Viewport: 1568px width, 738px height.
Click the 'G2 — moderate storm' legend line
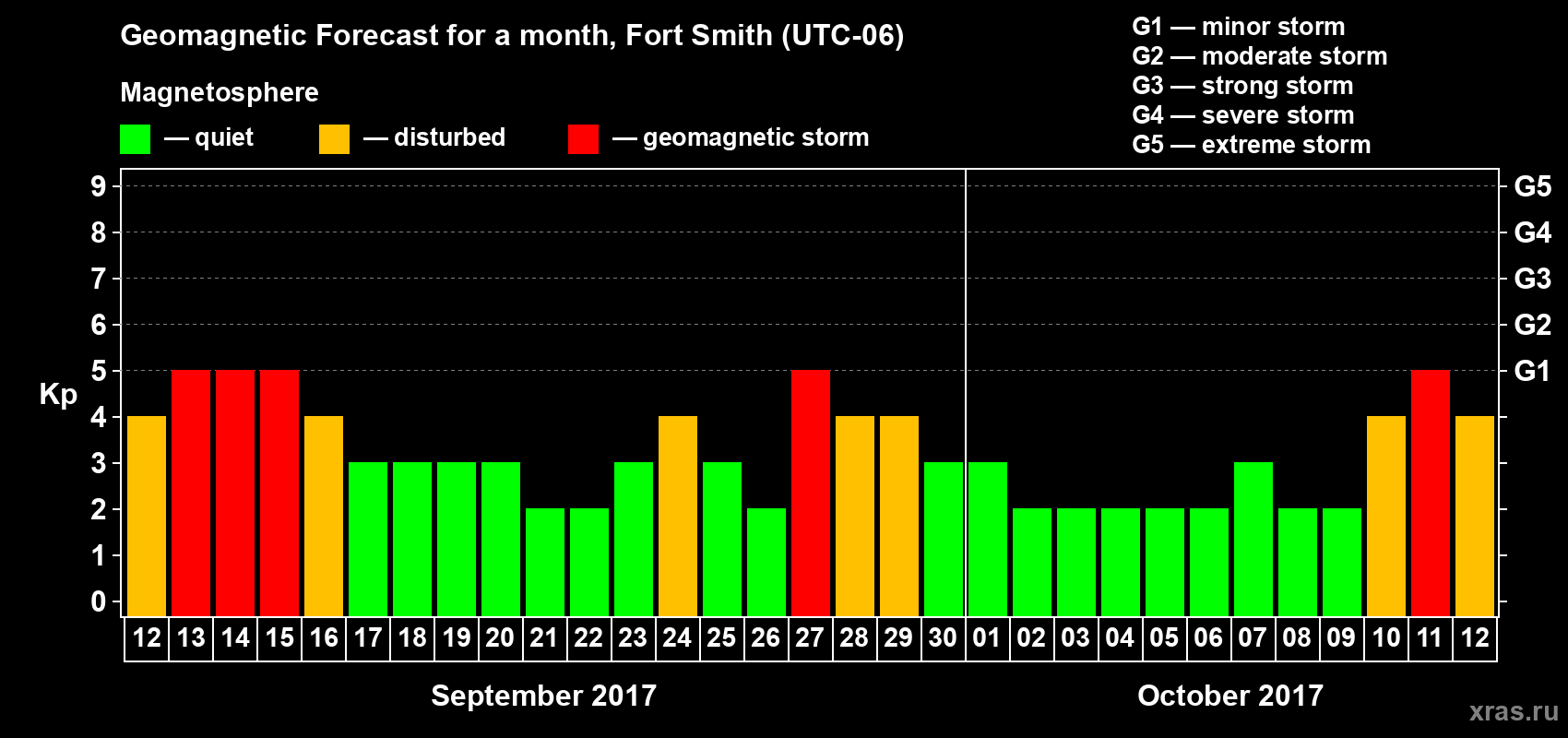[1260, 56]
